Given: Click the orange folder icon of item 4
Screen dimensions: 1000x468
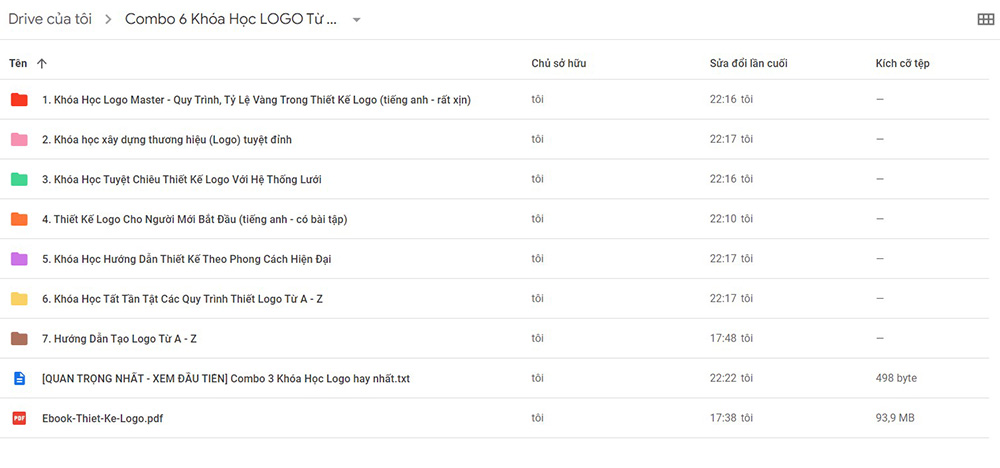Looking at the screenshot, I should (19, 219).
